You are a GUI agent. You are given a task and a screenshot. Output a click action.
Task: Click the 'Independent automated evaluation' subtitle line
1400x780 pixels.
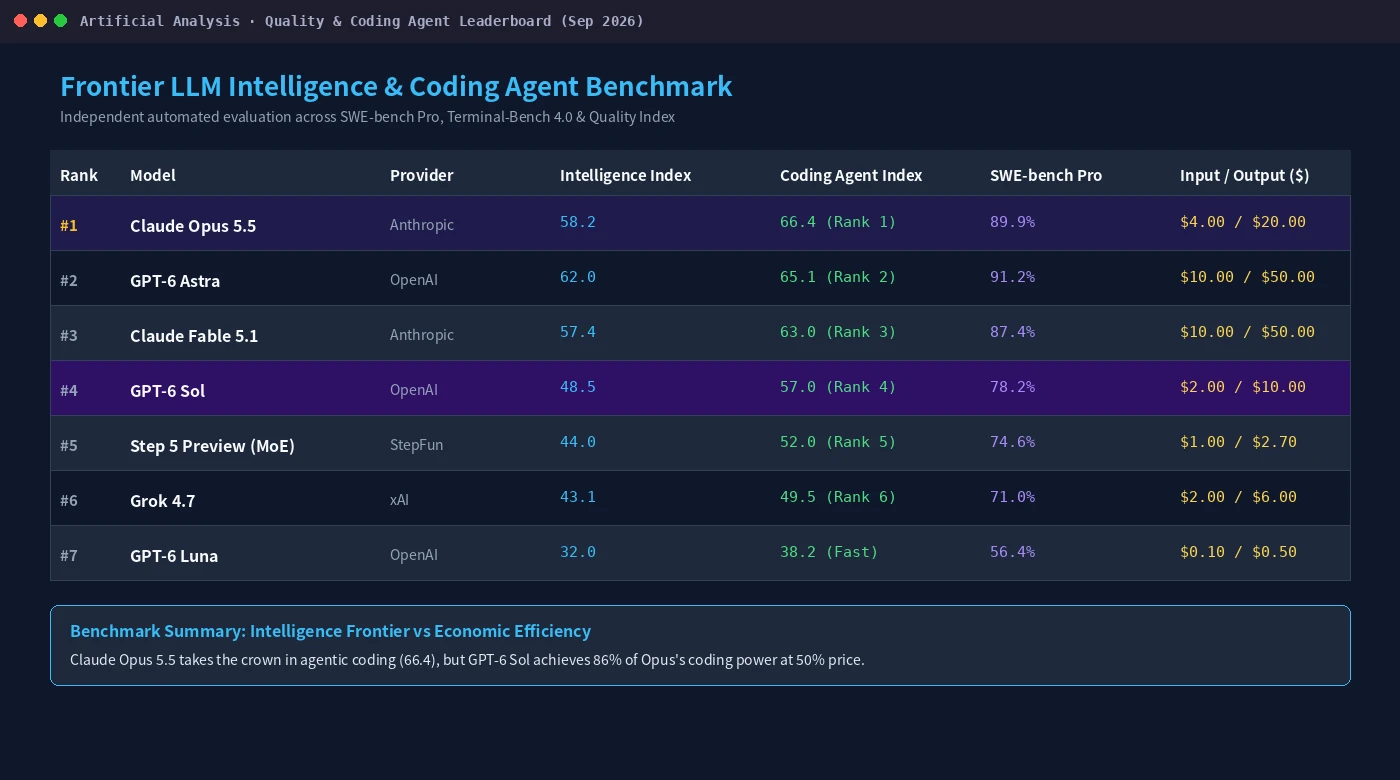[x=367, y=117]
